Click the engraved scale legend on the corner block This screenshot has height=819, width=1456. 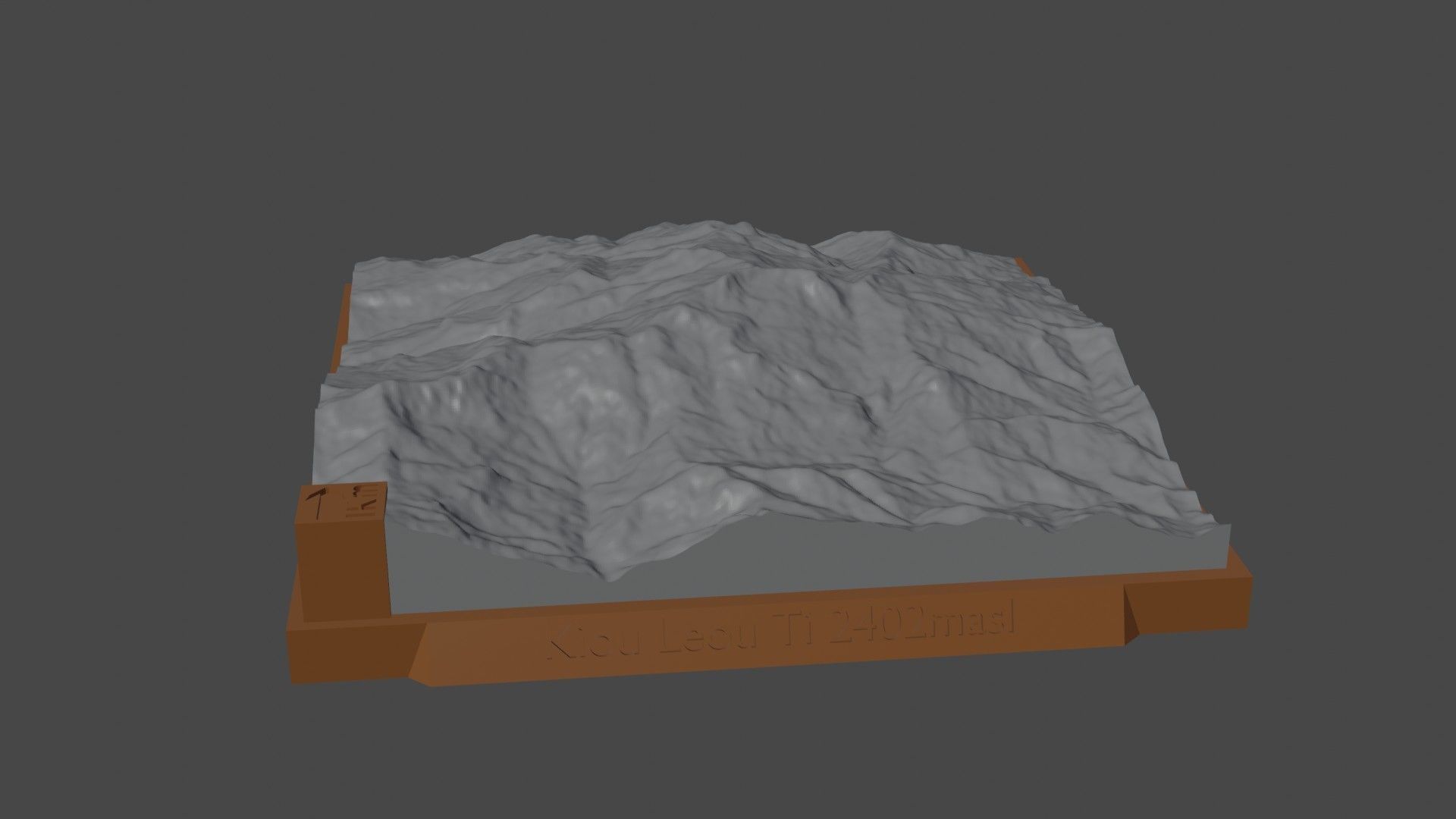pos(362,500)
